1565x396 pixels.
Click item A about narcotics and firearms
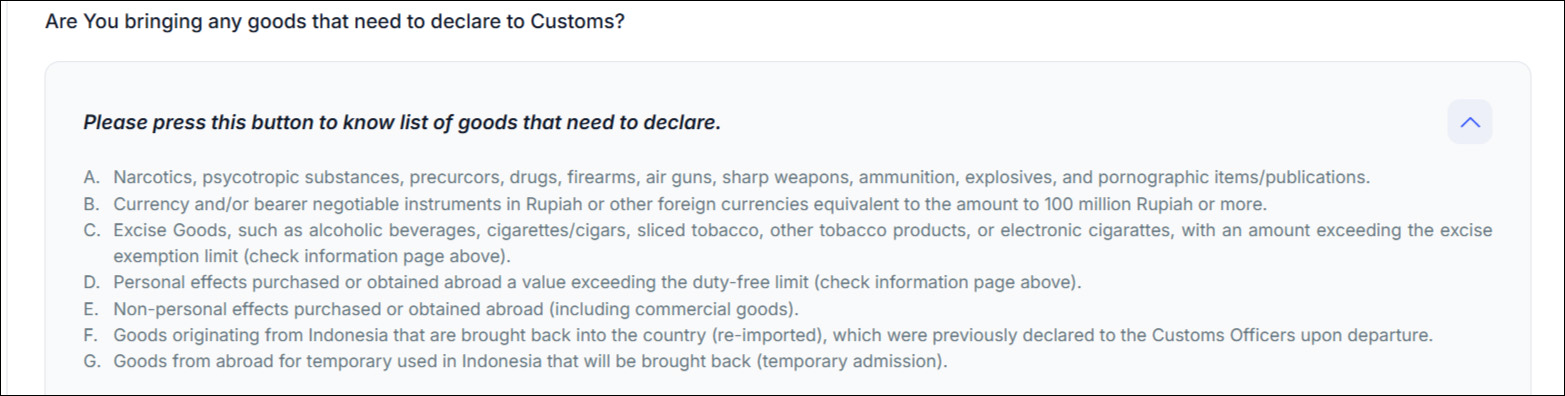click(741, 178)
